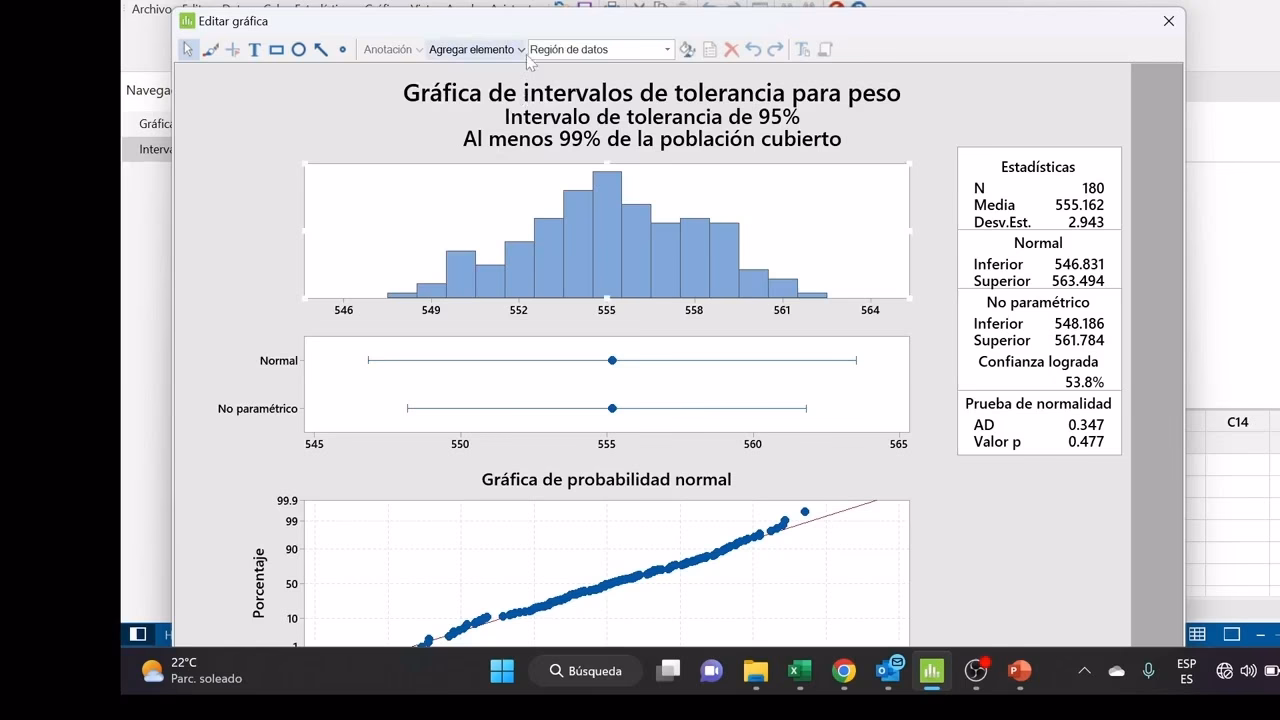Image resolution: width=1280 pixels, height=720 pixels.
Task: Select the crosshair annotation tool
Action: coord(232,49)
